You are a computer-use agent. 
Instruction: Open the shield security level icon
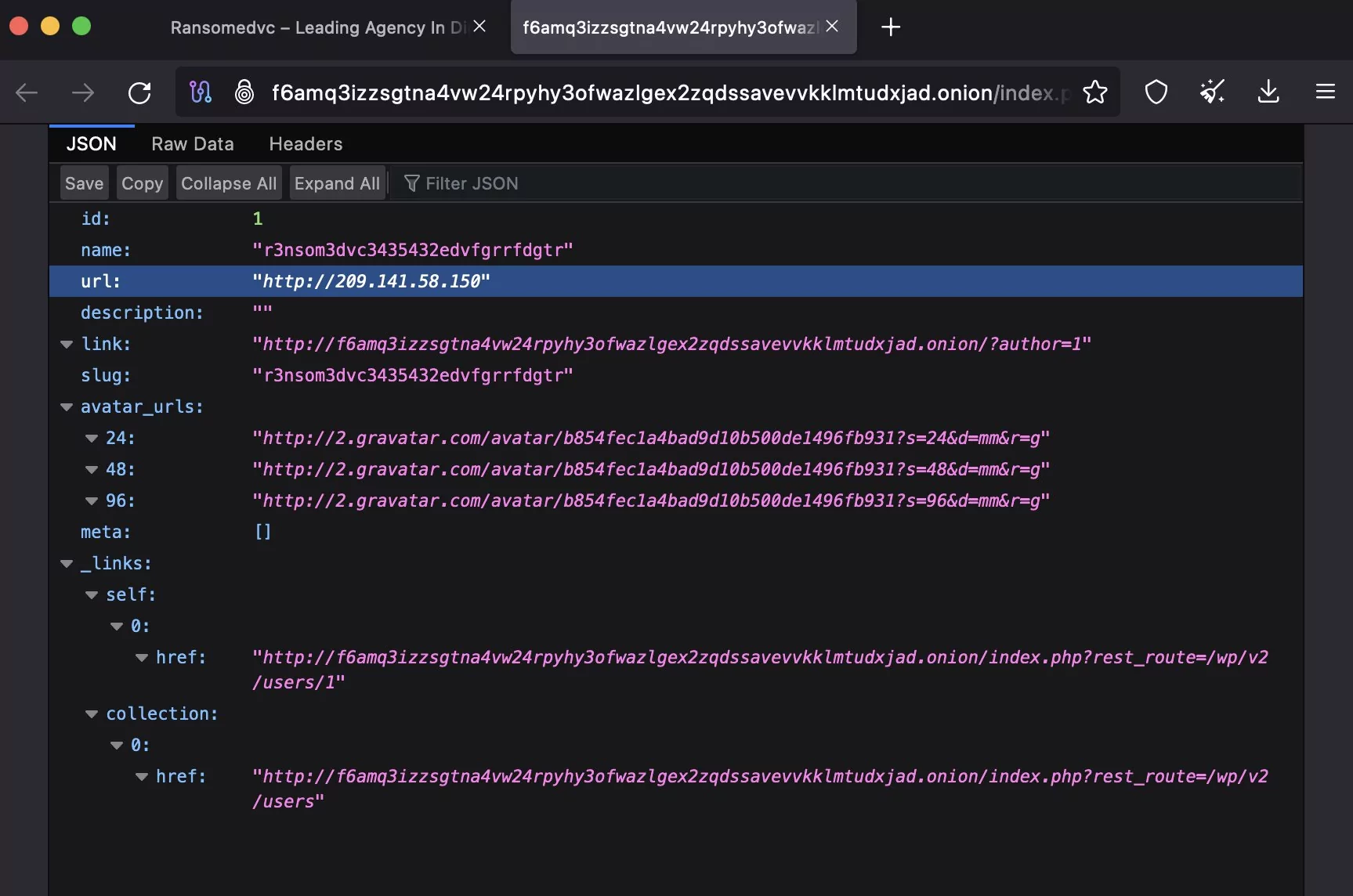[x=1156, y=92]
